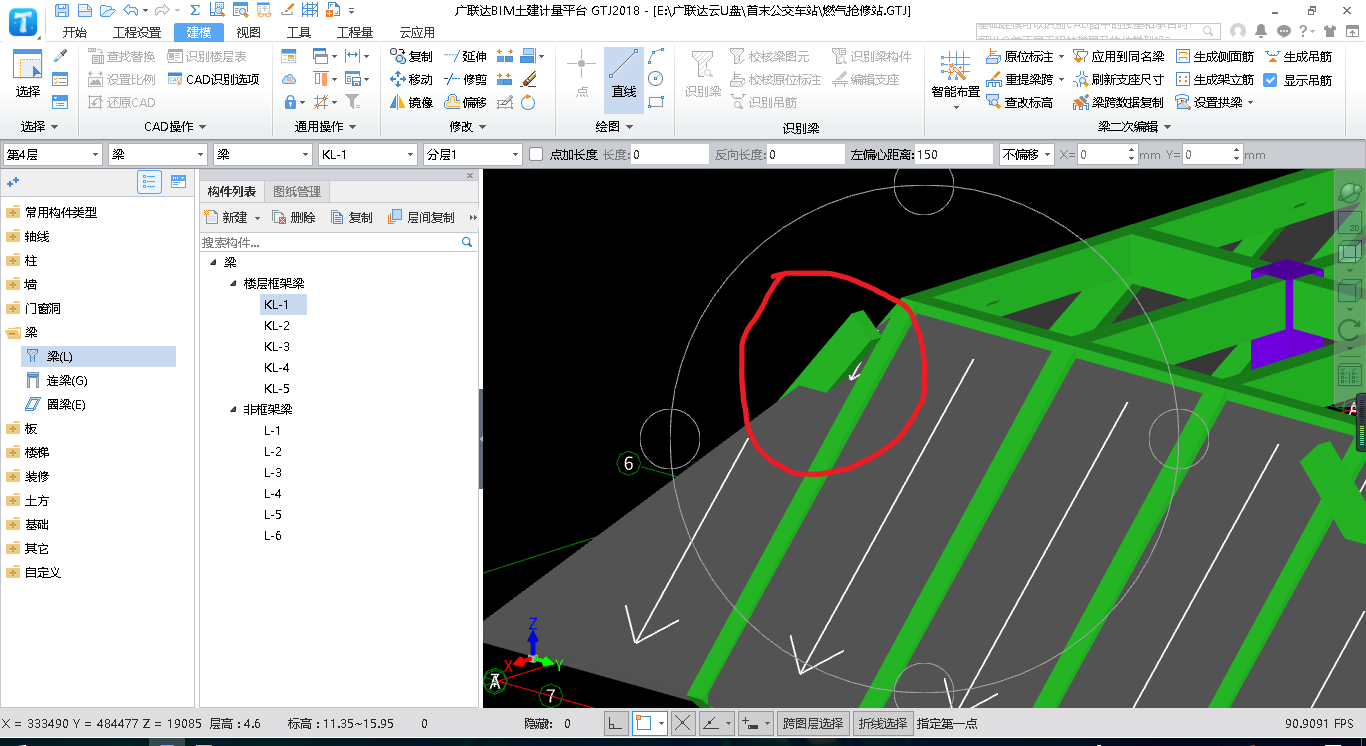Click the 新建 button in component list
This screenshot has width=1366, height=746.
click(231, 217)
